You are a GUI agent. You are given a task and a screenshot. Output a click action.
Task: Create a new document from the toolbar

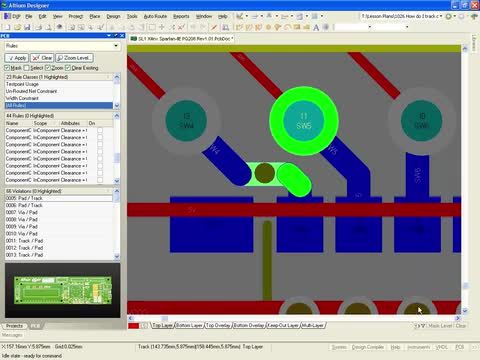click(x=7, y=27)
